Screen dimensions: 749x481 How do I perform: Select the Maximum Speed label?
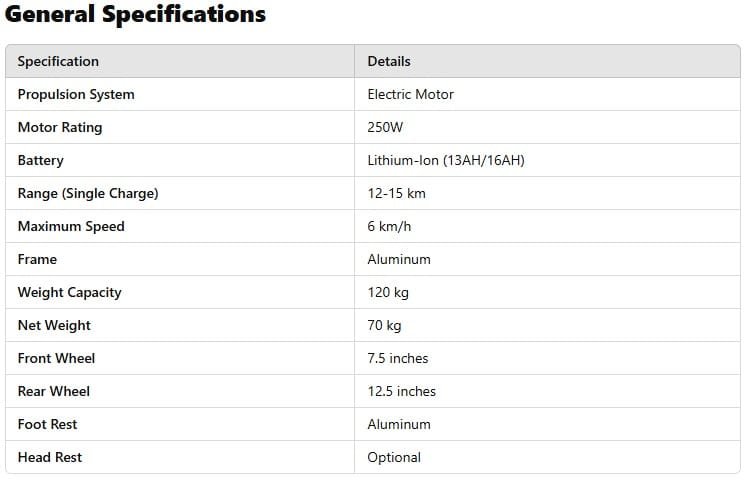point(71,226)
